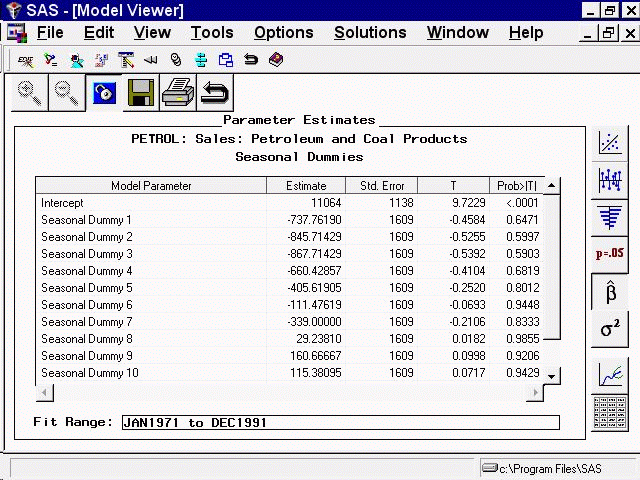640x480 pixels.
Task: Open the Help menu
Action: point(526,33)
